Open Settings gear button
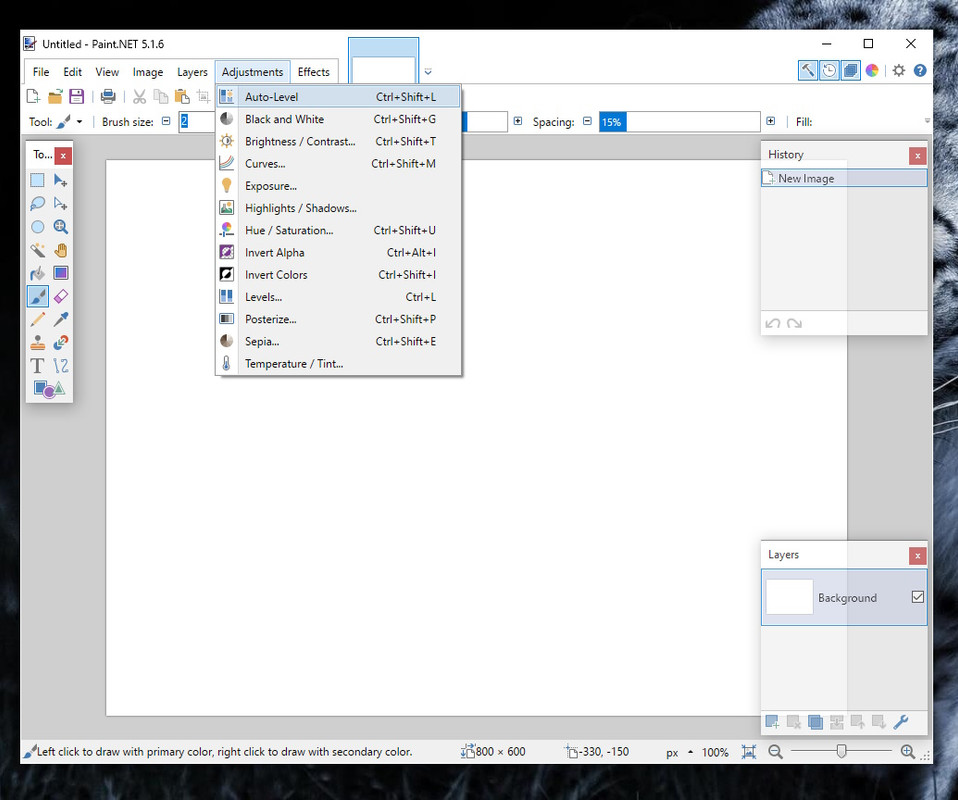 (898, 70)
